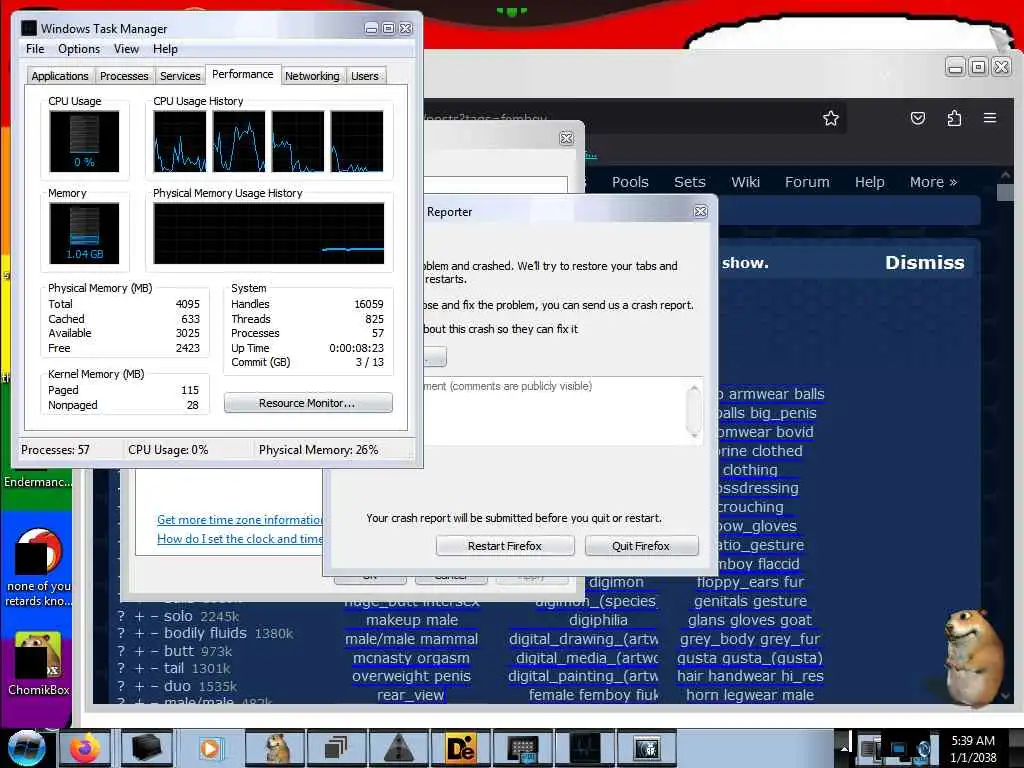Click the minus next to duo tag

coord(154,686)
